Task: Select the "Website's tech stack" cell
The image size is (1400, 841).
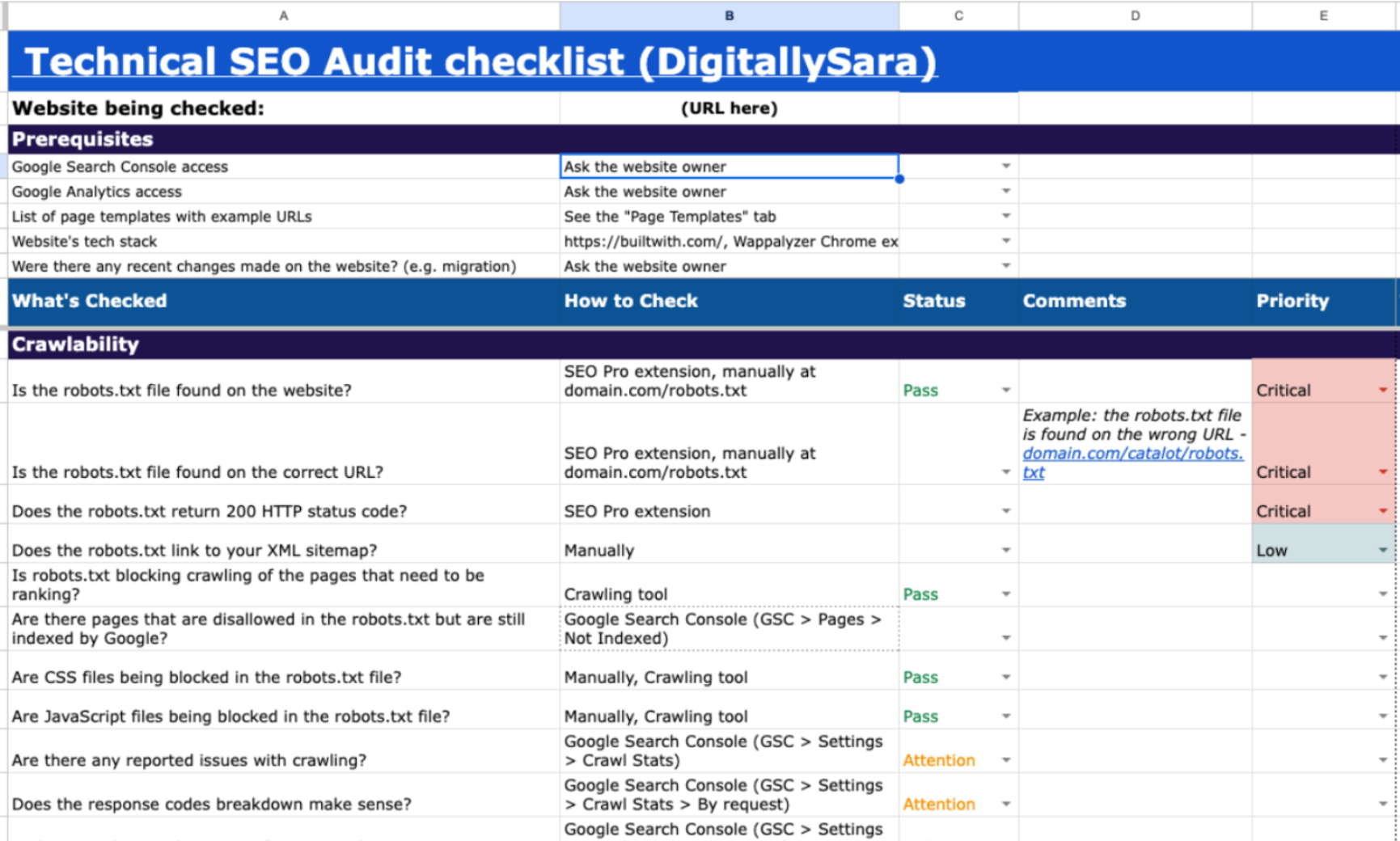Action: (284, 241)
